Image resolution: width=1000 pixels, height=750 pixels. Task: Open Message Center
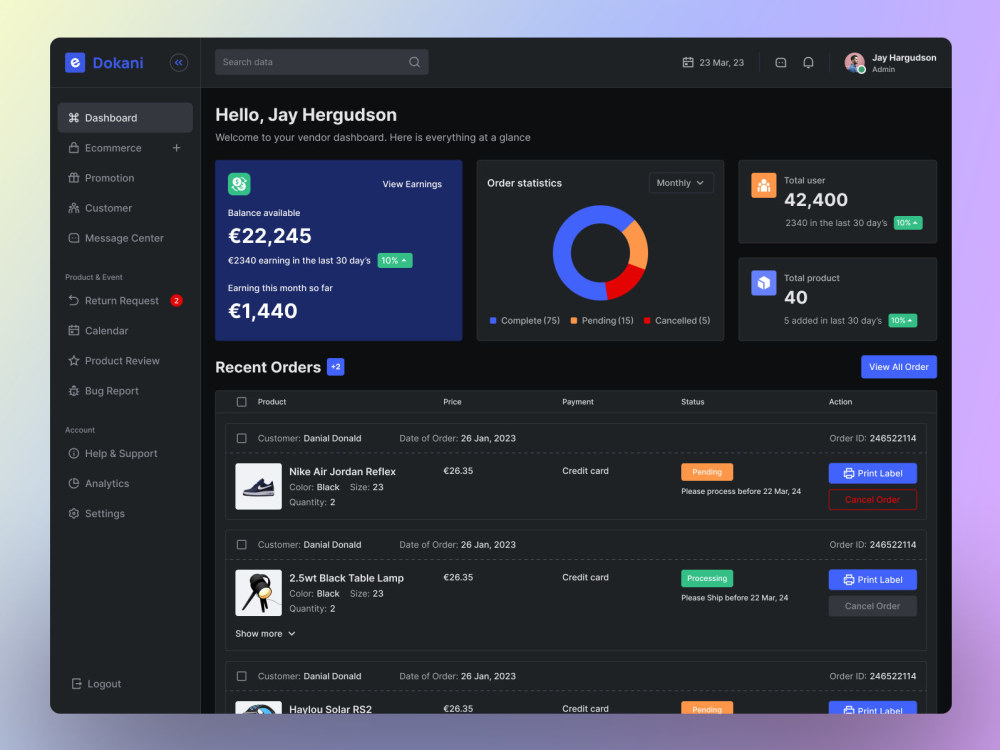tap(125, 238)
